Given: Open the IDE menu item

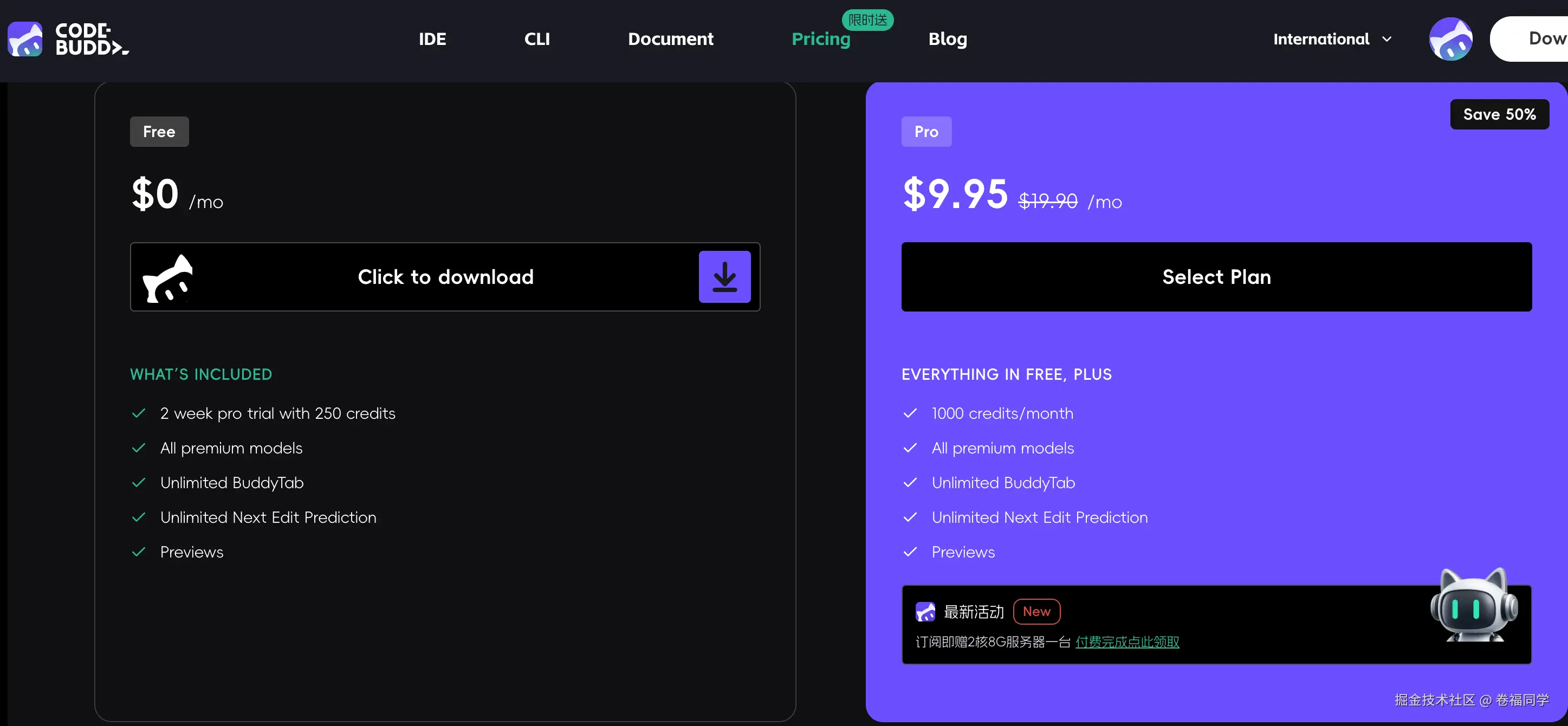Looking at the screenshot, I should click(432, 39).
